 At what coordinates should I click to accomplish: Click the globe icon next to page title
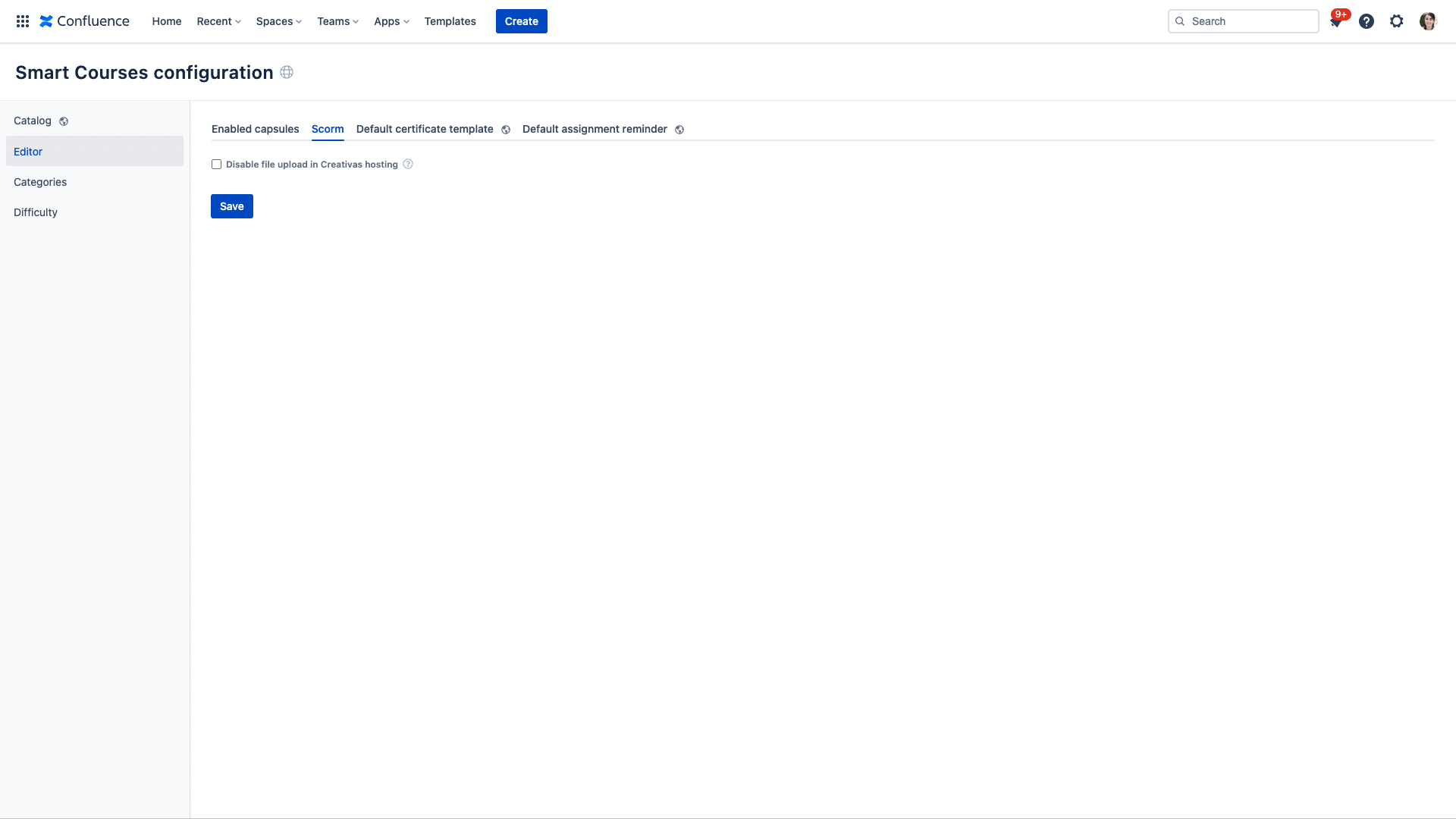287,72
